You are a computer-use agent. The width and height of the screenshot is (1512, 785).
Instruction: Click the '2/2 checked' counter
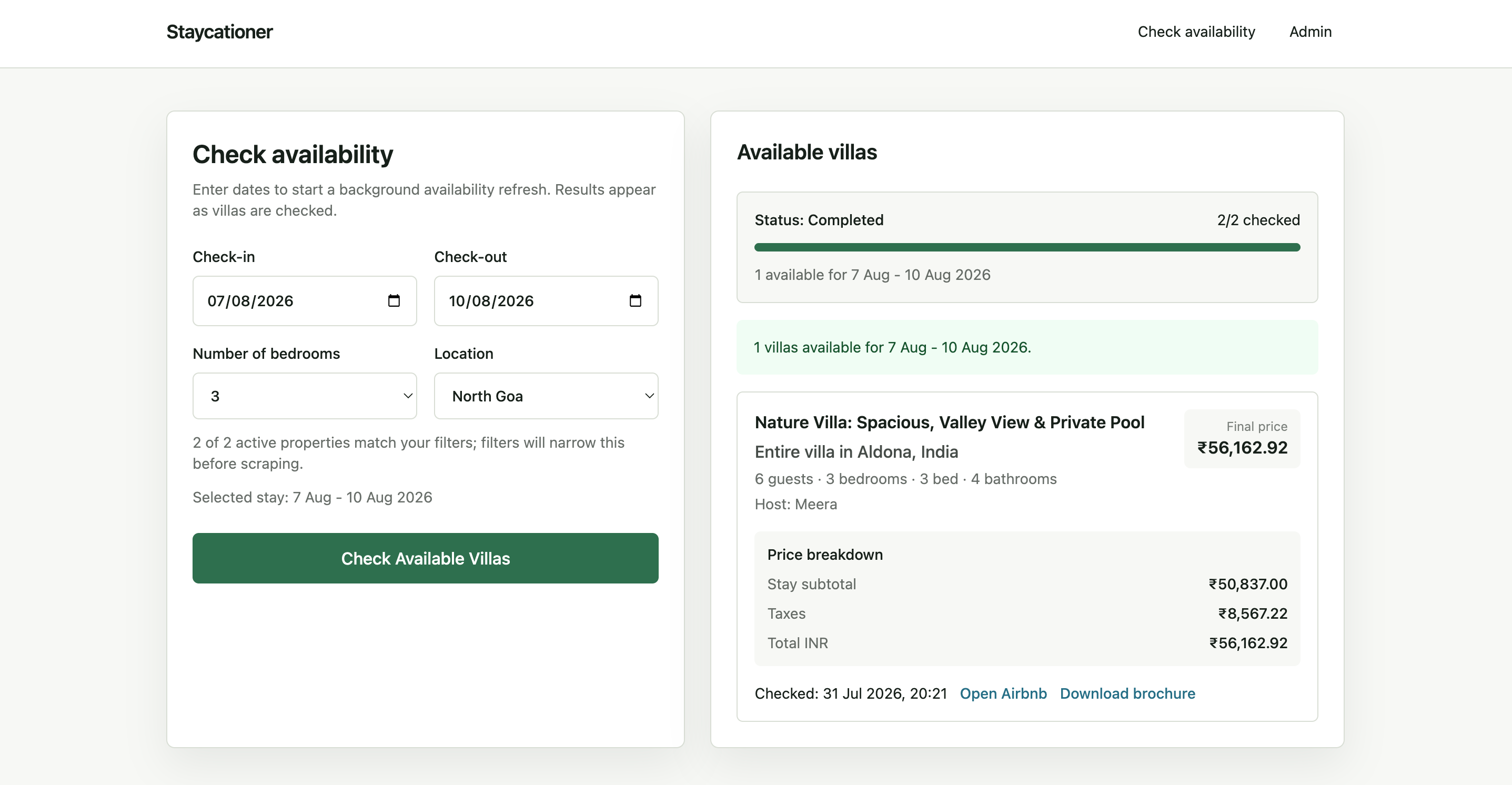click(1258, 219)
